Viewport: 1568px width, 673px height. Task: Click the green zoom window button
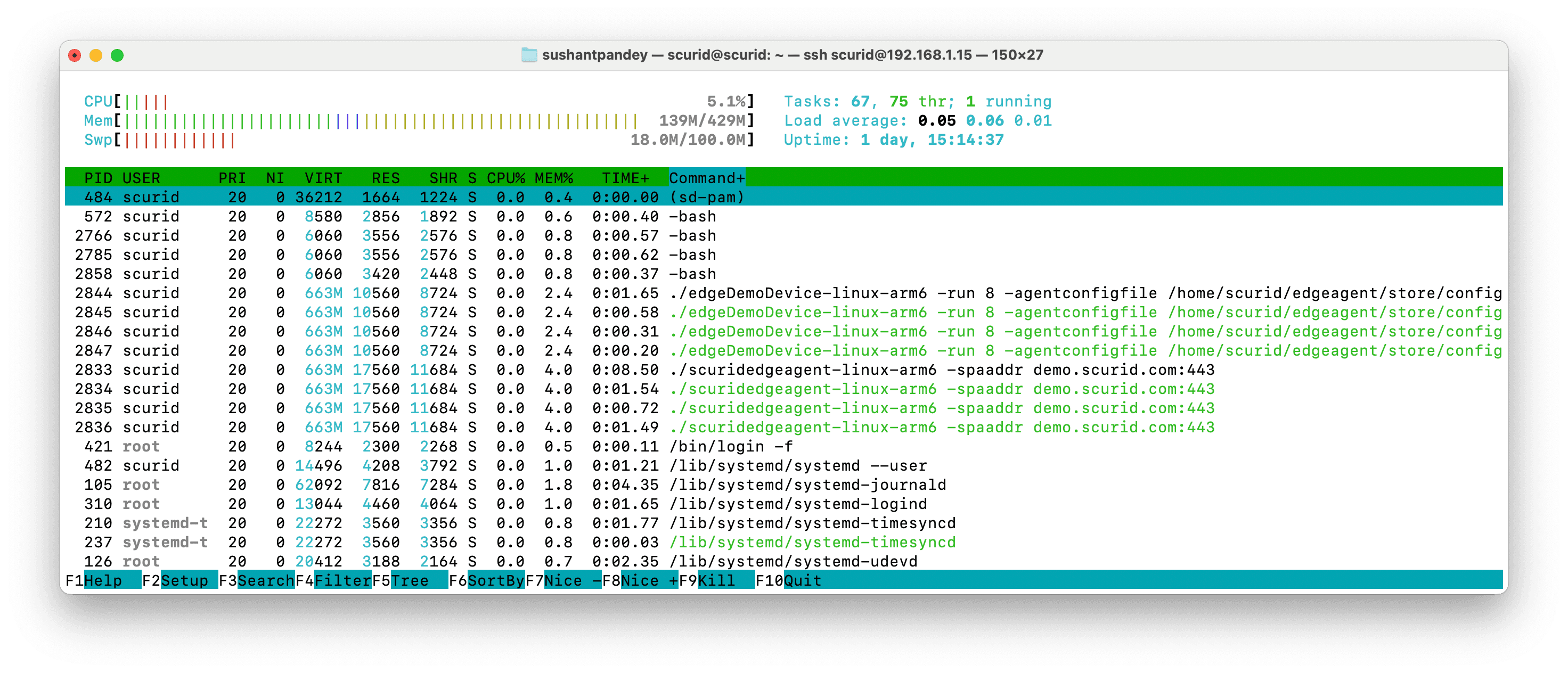tap(118, 55)
